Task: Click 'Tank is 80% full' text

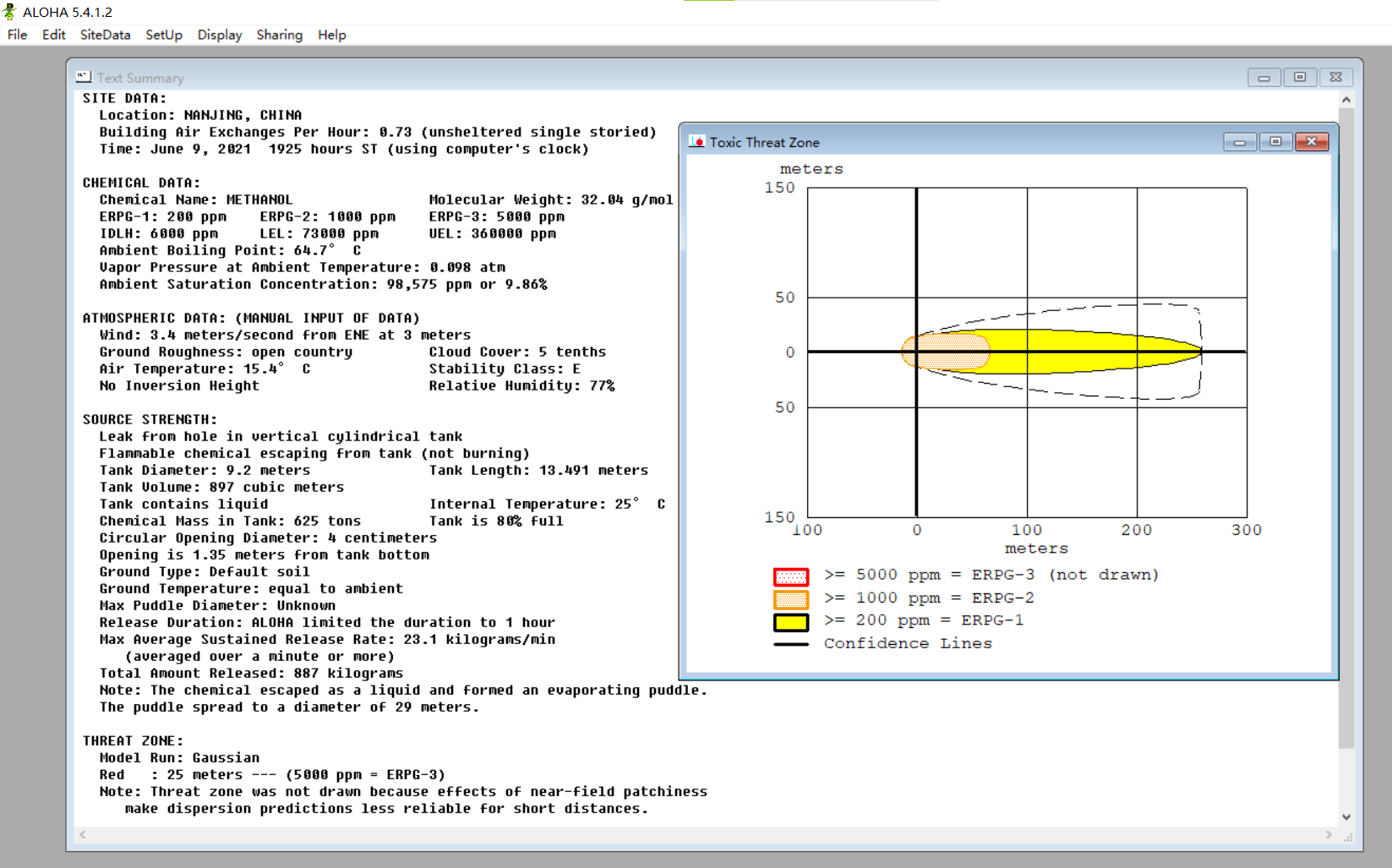Action: 496,521
